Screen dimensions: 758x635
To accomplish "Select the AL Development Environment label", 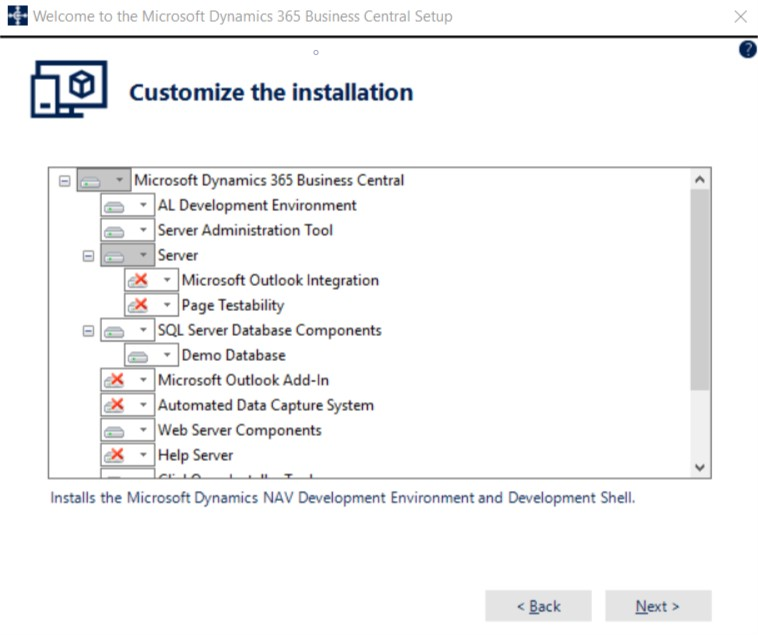I will (257, 206).
